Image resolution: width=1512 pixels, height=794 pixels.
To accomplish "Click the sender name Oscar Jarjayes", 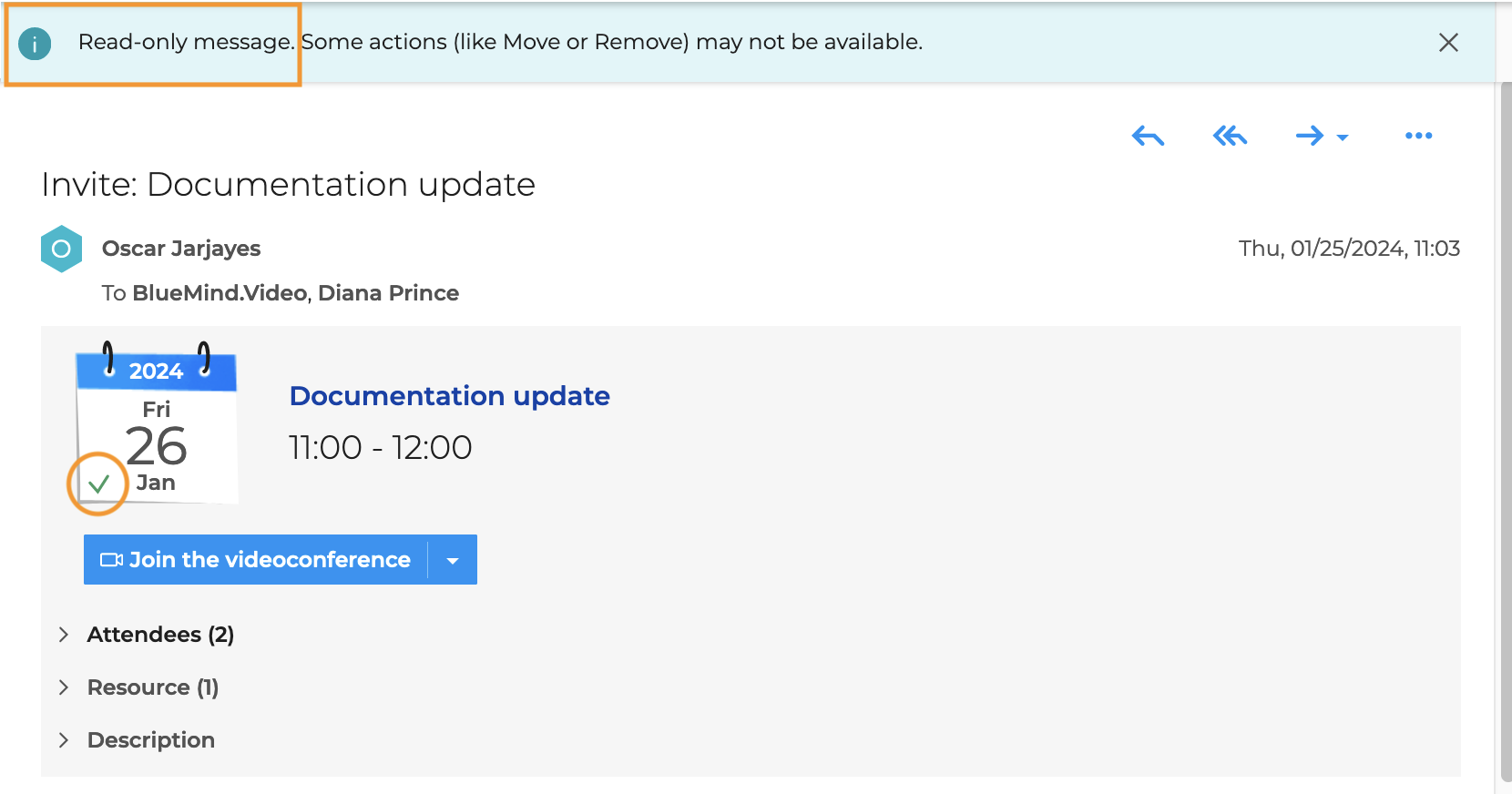I will (x=181, y=249).
